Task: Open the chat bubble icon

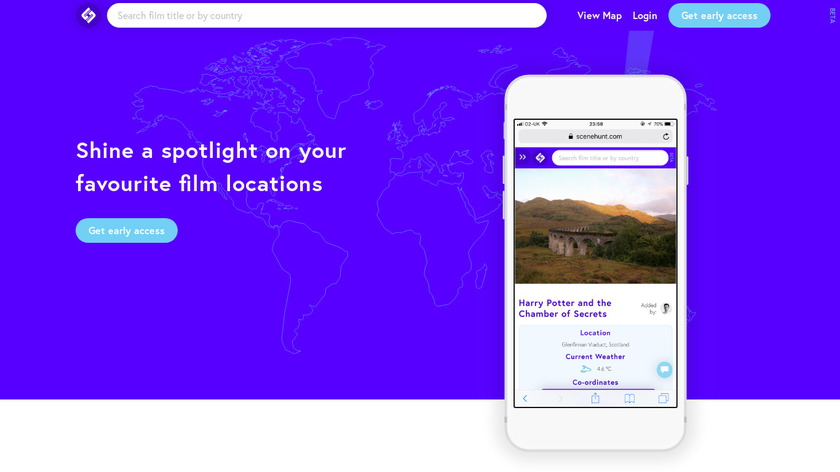Action: click(664, 369)
